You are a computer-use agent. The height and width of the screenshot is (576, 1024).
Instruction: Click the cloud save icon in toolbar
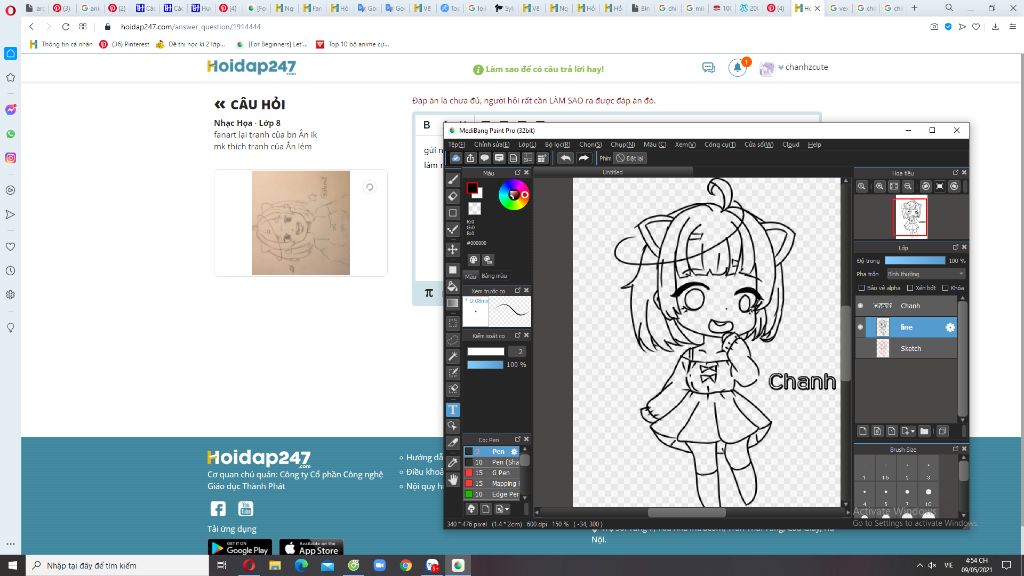coord(456,158)
